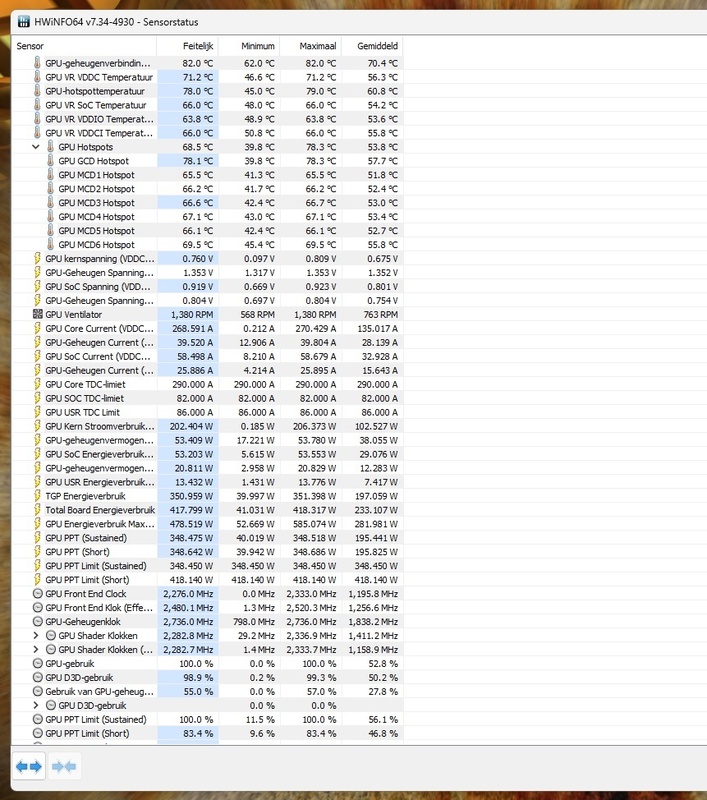This screenshot has width=707, height=800.
Task: Click the 83.4 % Feitelijk PPT Limit (Short) value
Action: [x=198, y=734]
